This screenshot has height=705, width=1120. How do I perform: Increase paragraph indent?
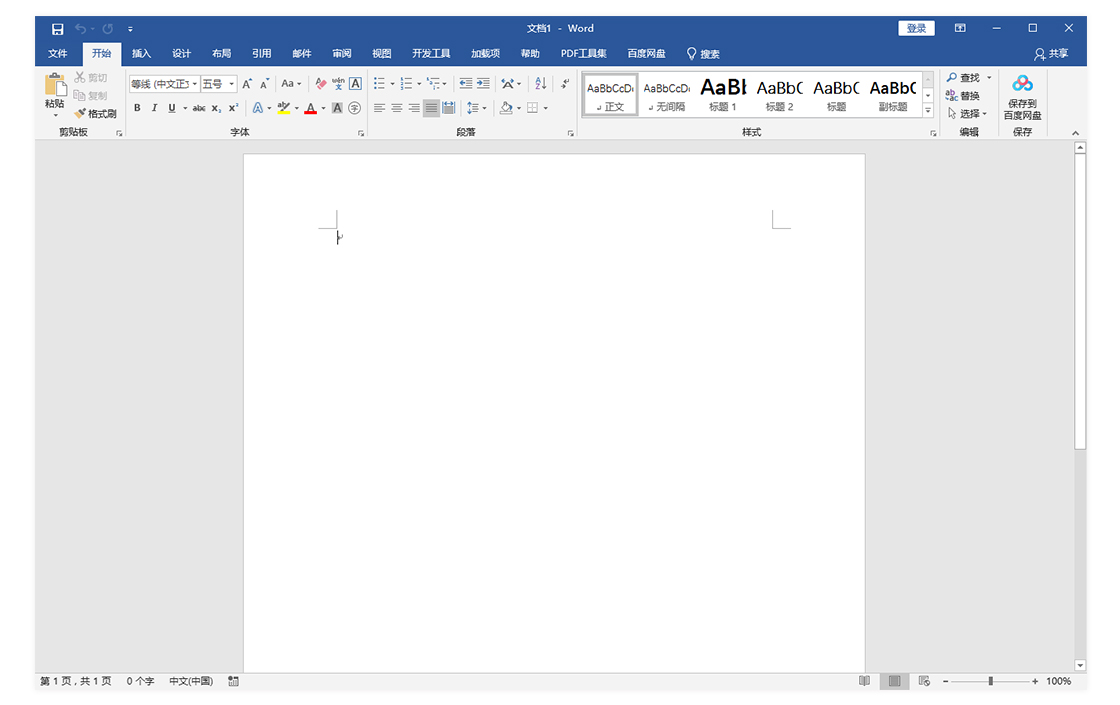484,84
